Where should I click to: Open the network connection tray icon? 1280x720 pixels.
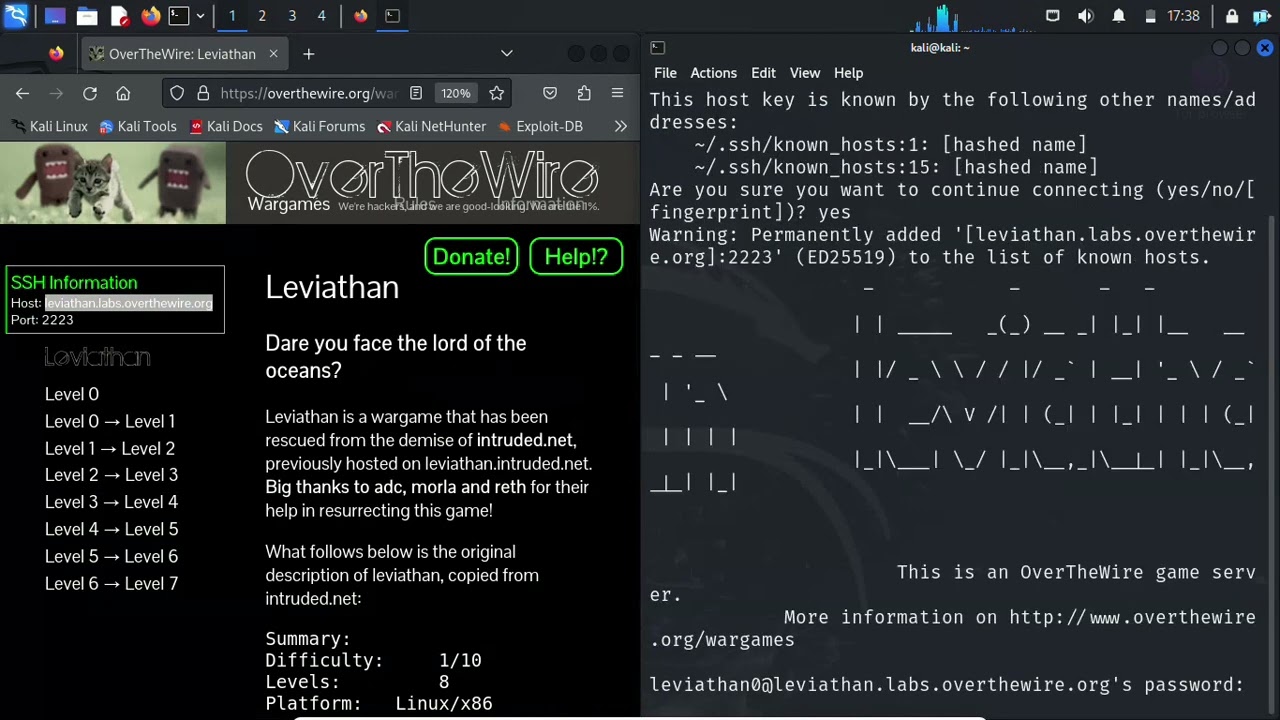point(1053,16)
